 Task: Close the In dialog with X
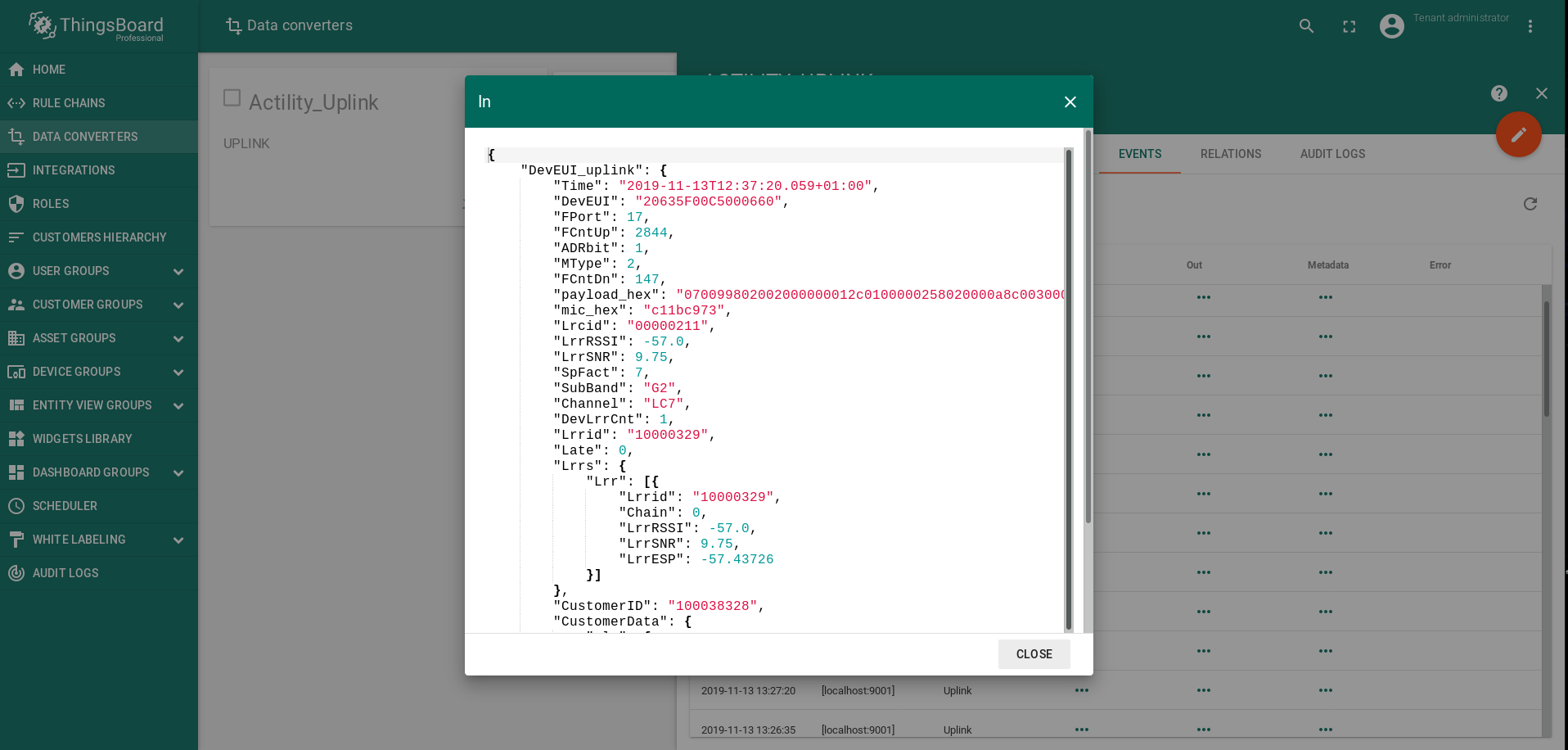[1070, 102]
